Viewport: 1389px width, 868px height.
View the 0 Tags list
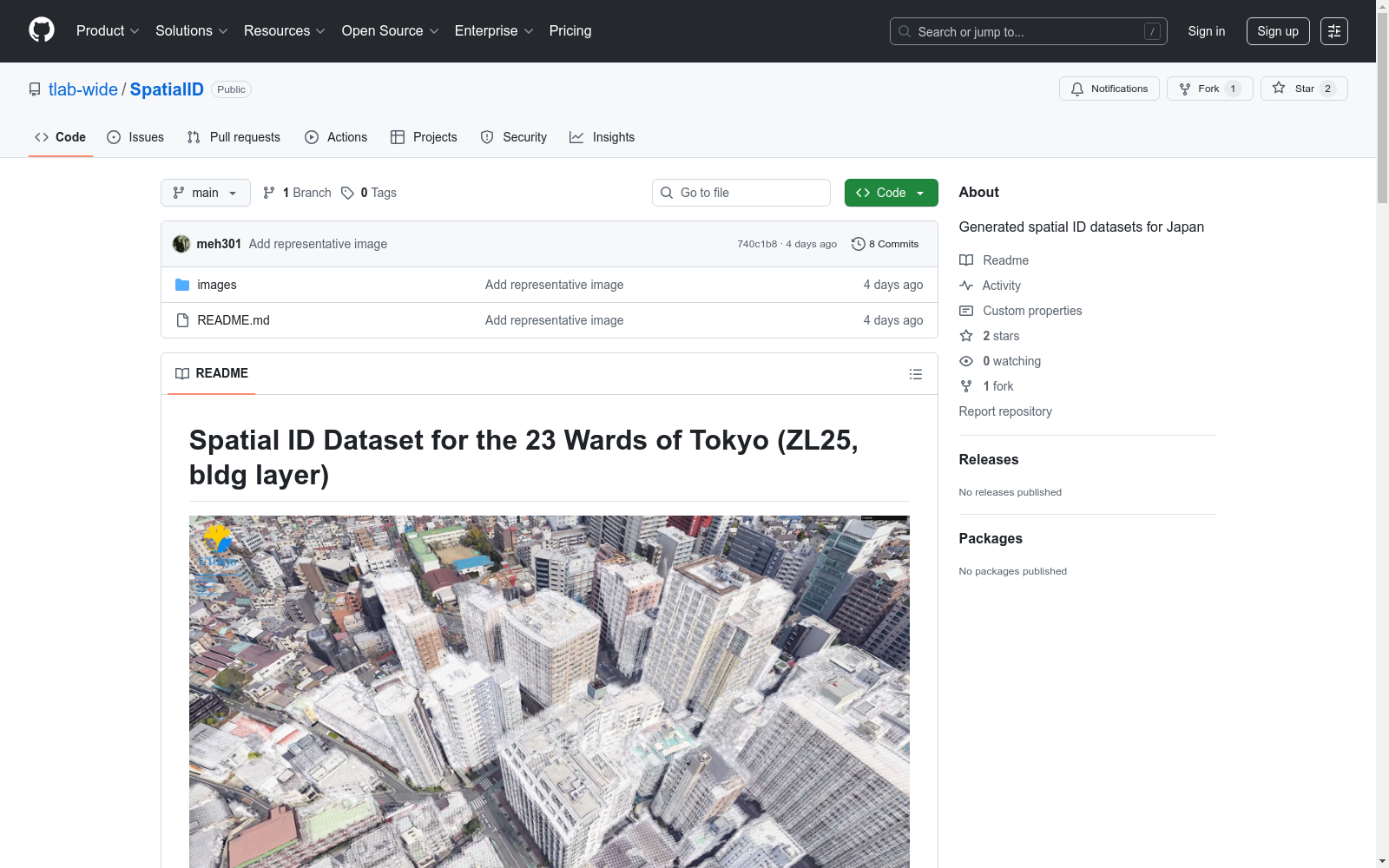pyautogui.click(x=369, y=193)
